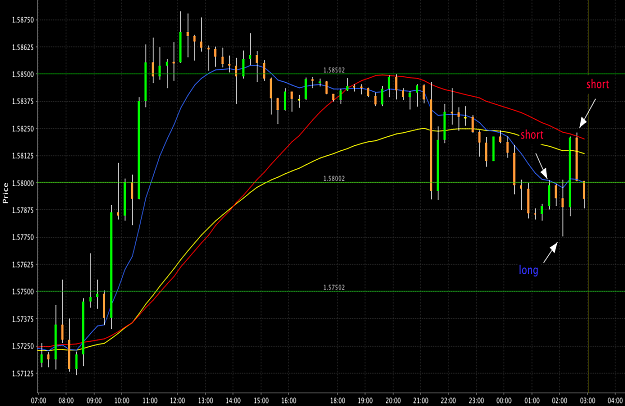Select the 23:00 time axis label

point(476,400)
